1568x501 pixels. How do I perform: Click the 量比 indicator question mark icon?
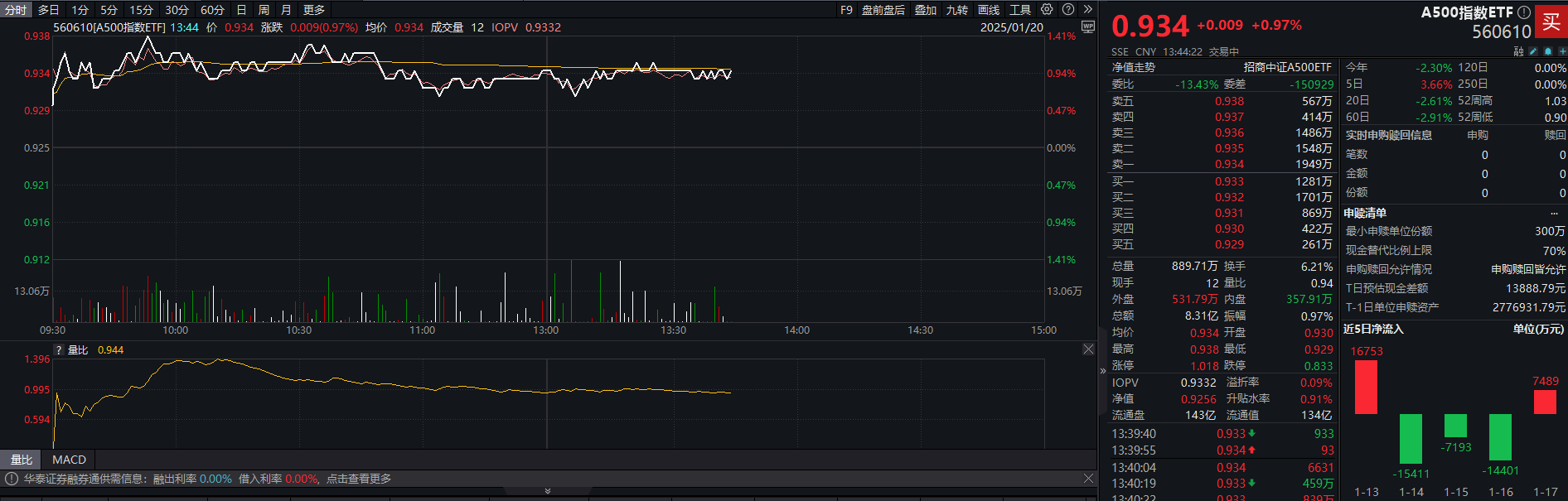tap(59, 350)
